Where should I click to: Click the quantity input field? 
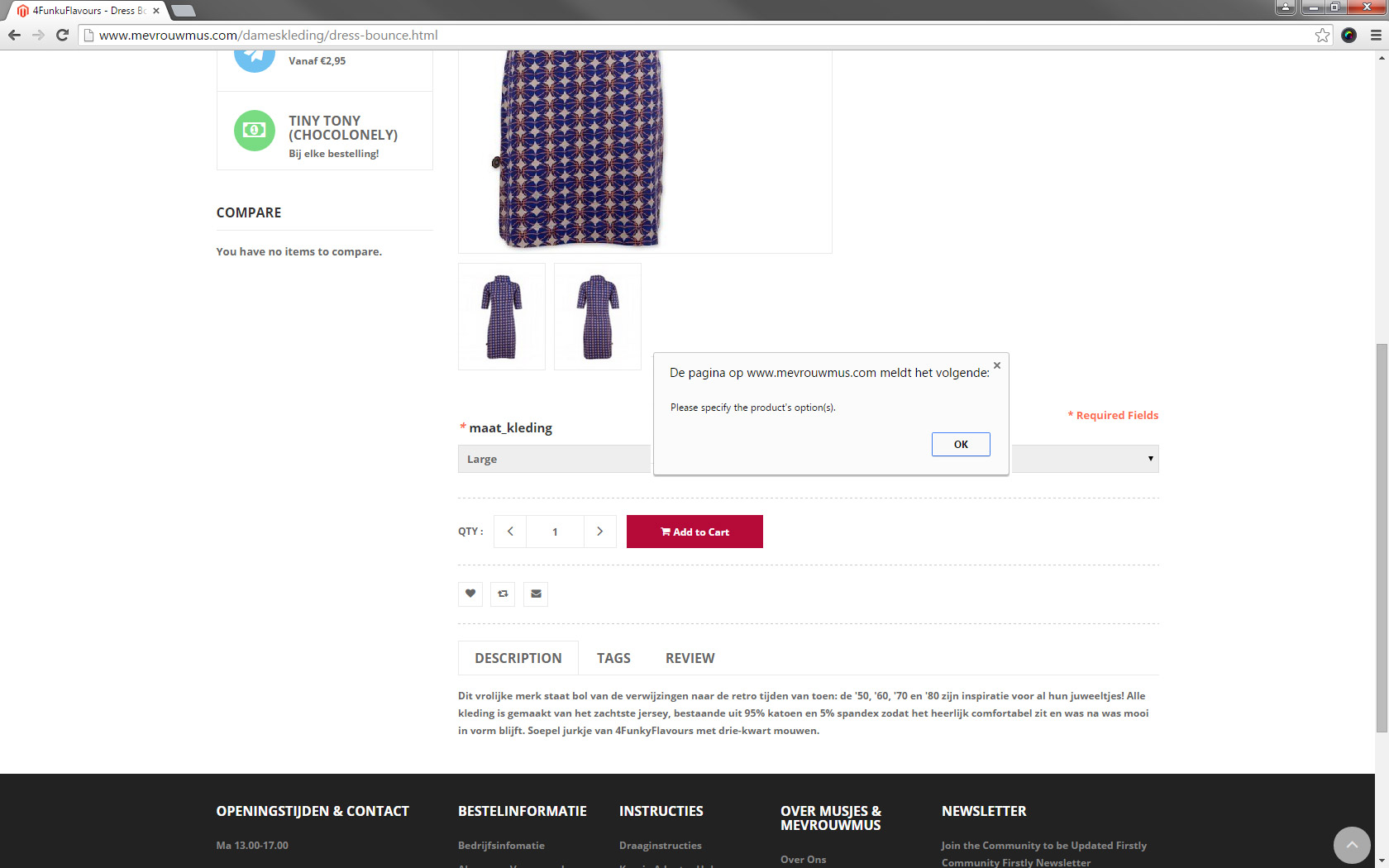(555, 532)
